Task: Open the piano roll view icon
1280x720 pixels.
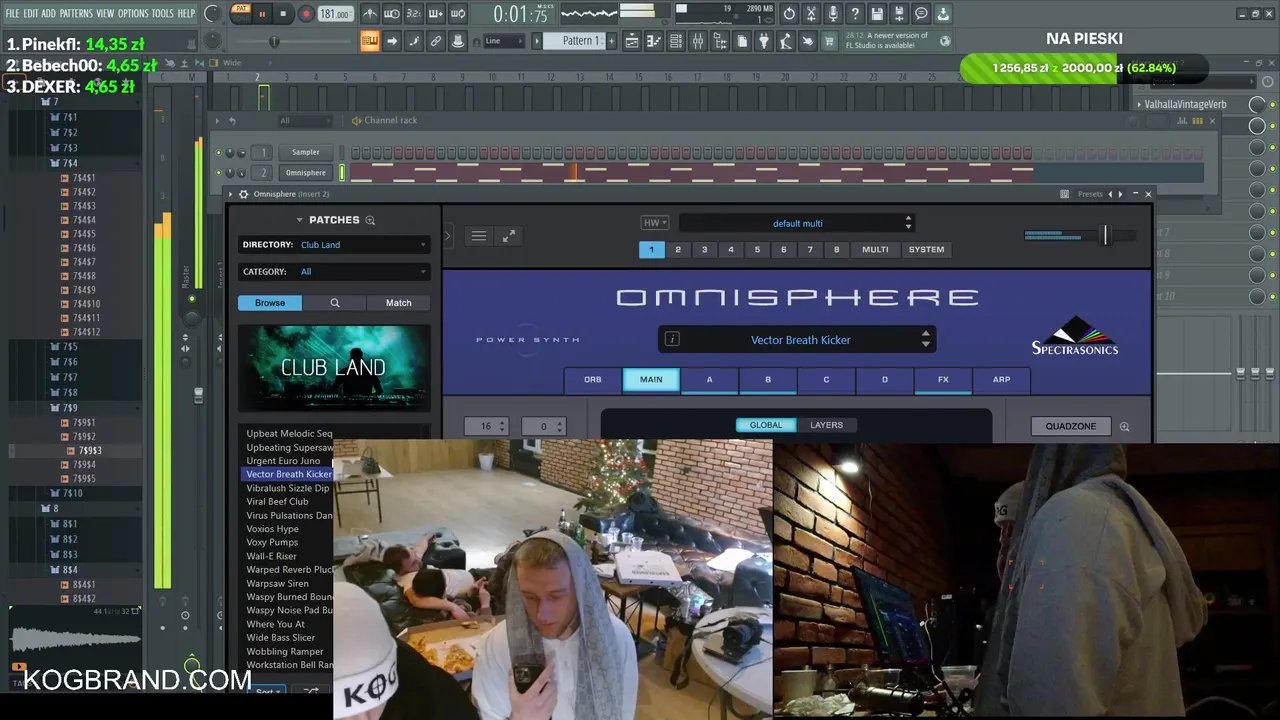Action: pos(654,41)
